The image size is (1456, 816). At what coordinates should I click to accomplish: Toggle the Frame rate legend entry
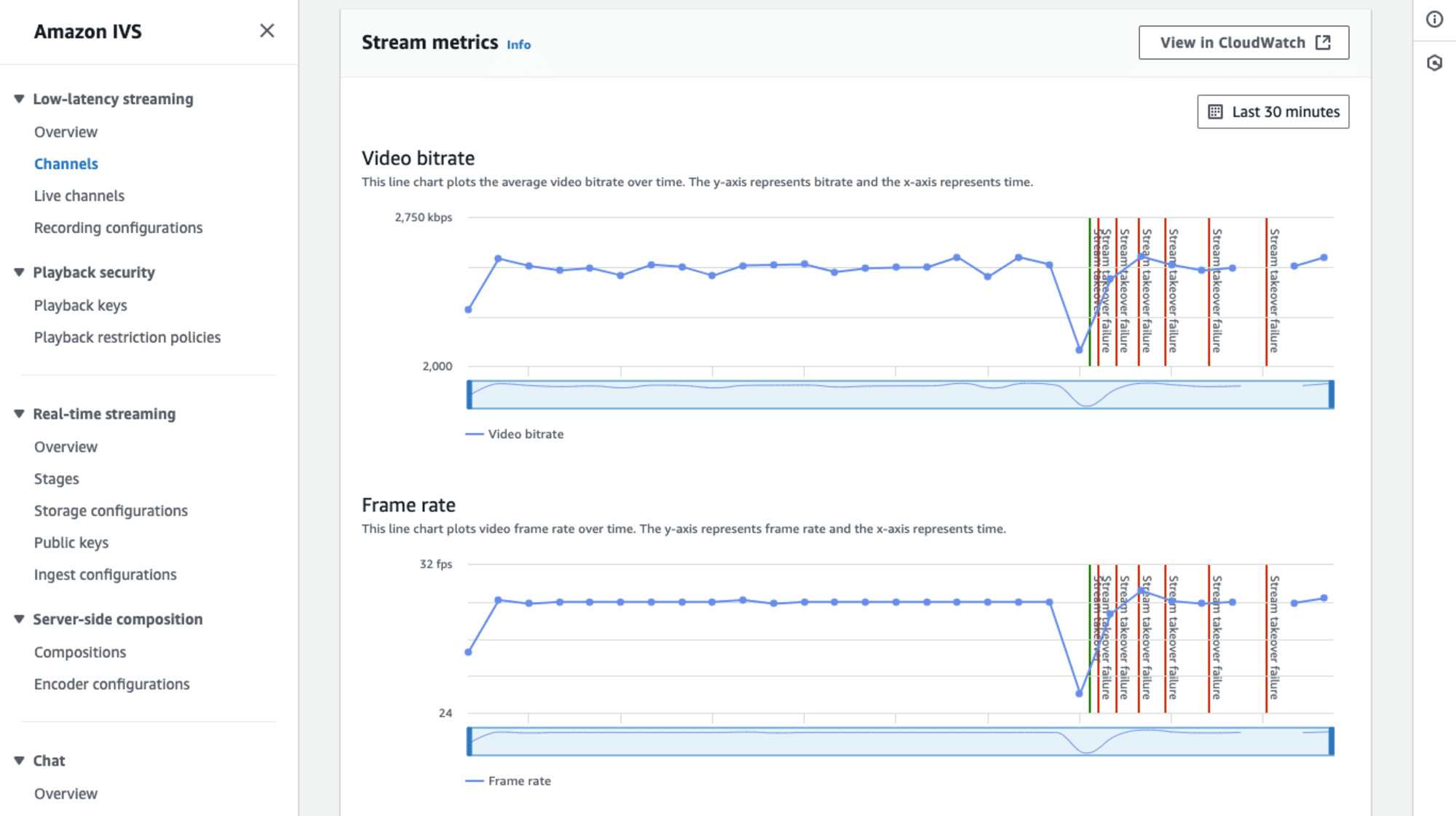click(x=508, y=781)
